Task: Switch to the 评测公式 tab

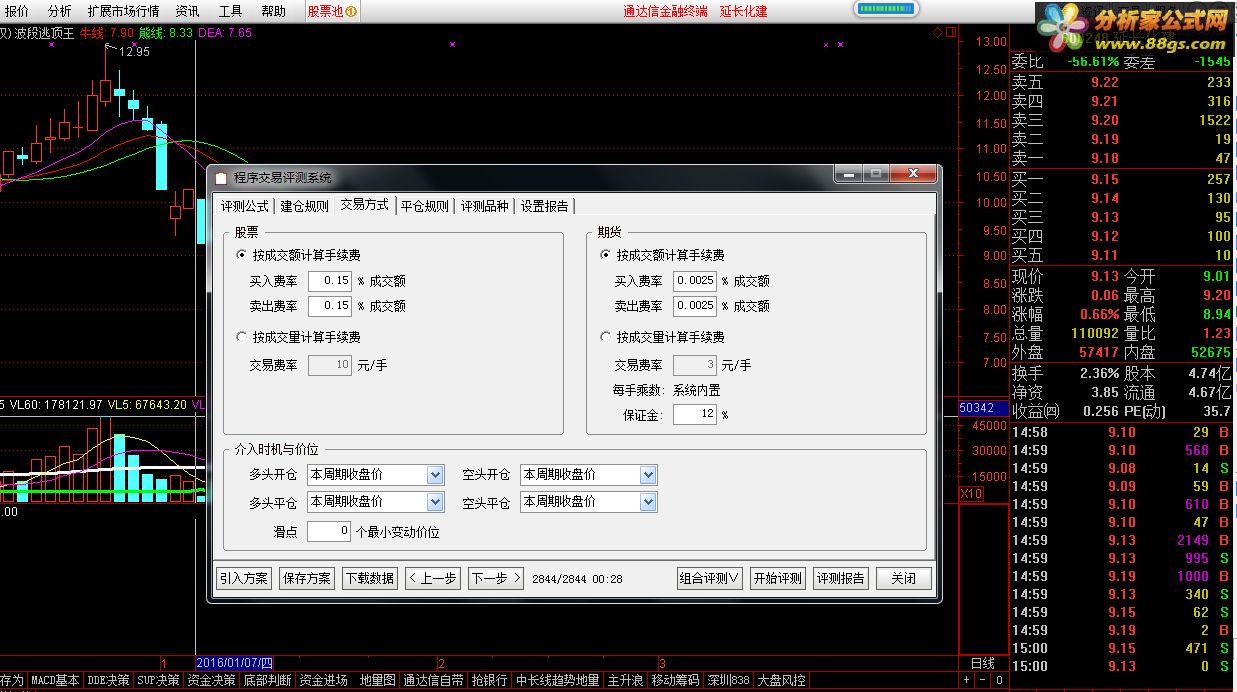Action: pyautogui.click(x=245, y=206)
